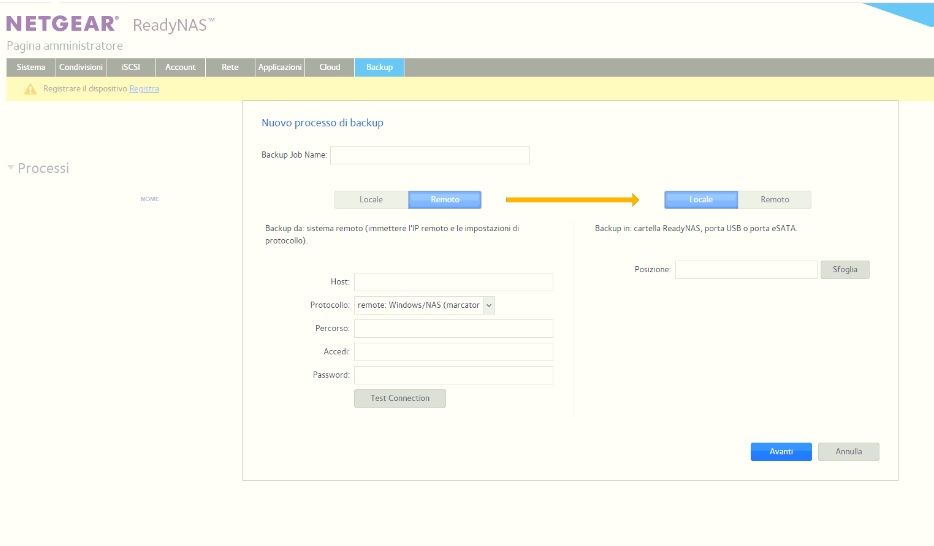Select Remoto as backup destination
Screen dimensions: 934x546
pos(775,200)
